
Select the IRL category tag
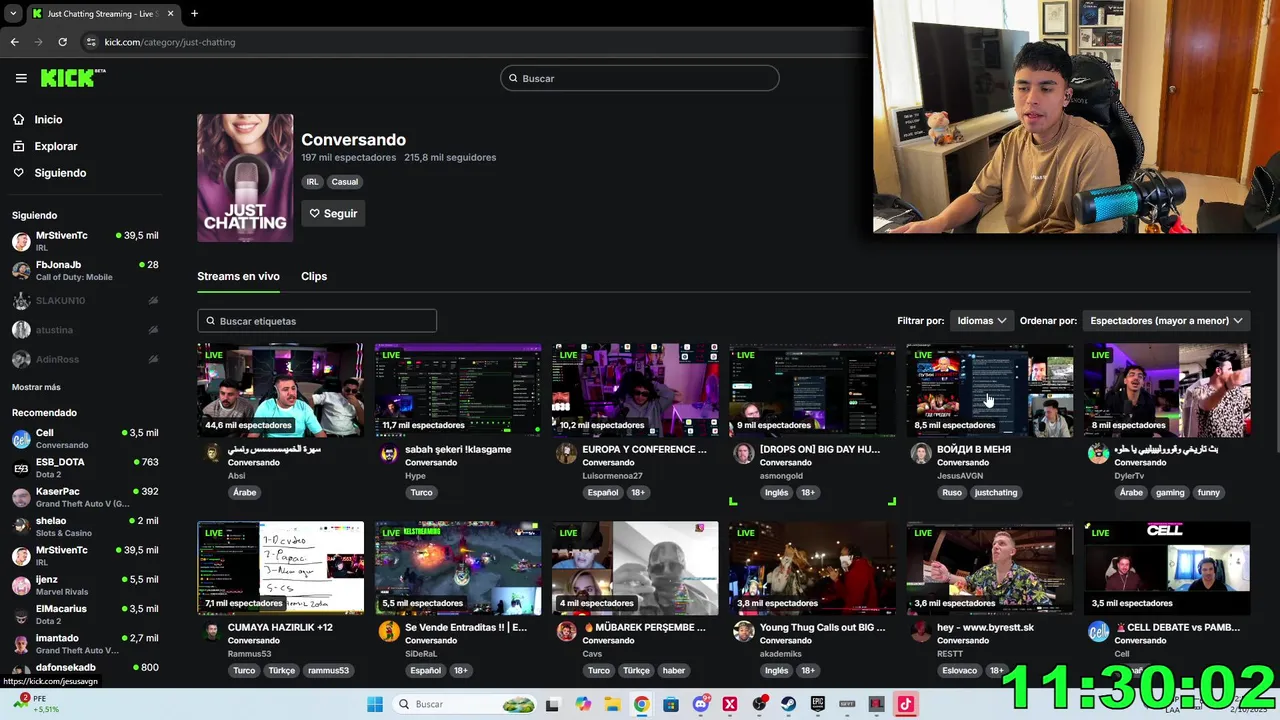tap(312, 182)
